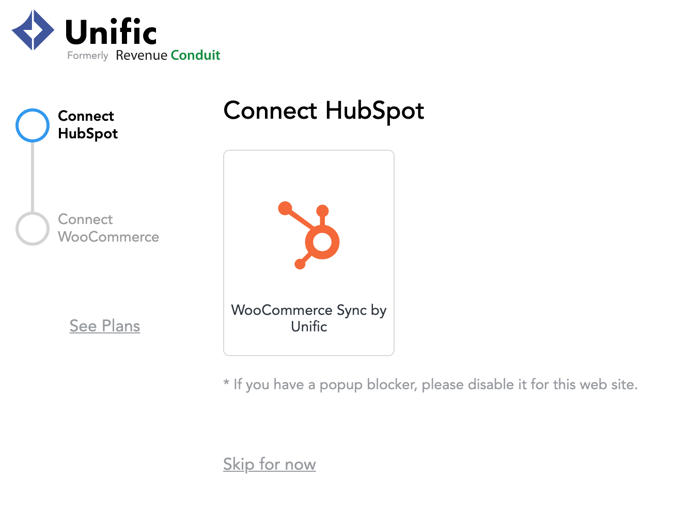
Task: Click the blue Unific diamond logo icon
Action: pos(33,30)
